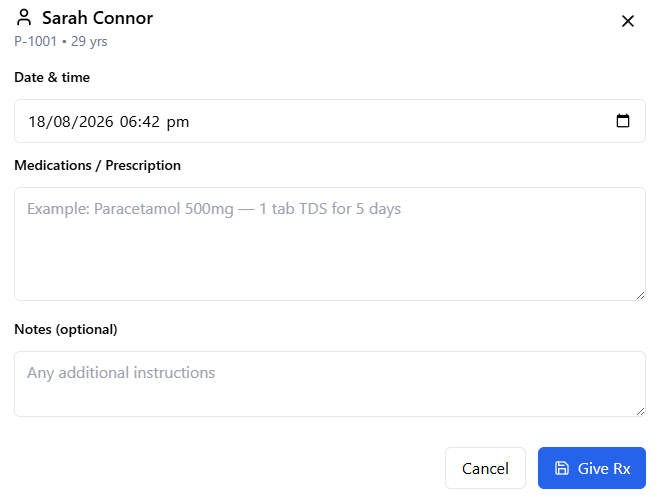This screenshot has height=497, width=661.
Task: Click the Cancel button
Action: pos(485,468)
